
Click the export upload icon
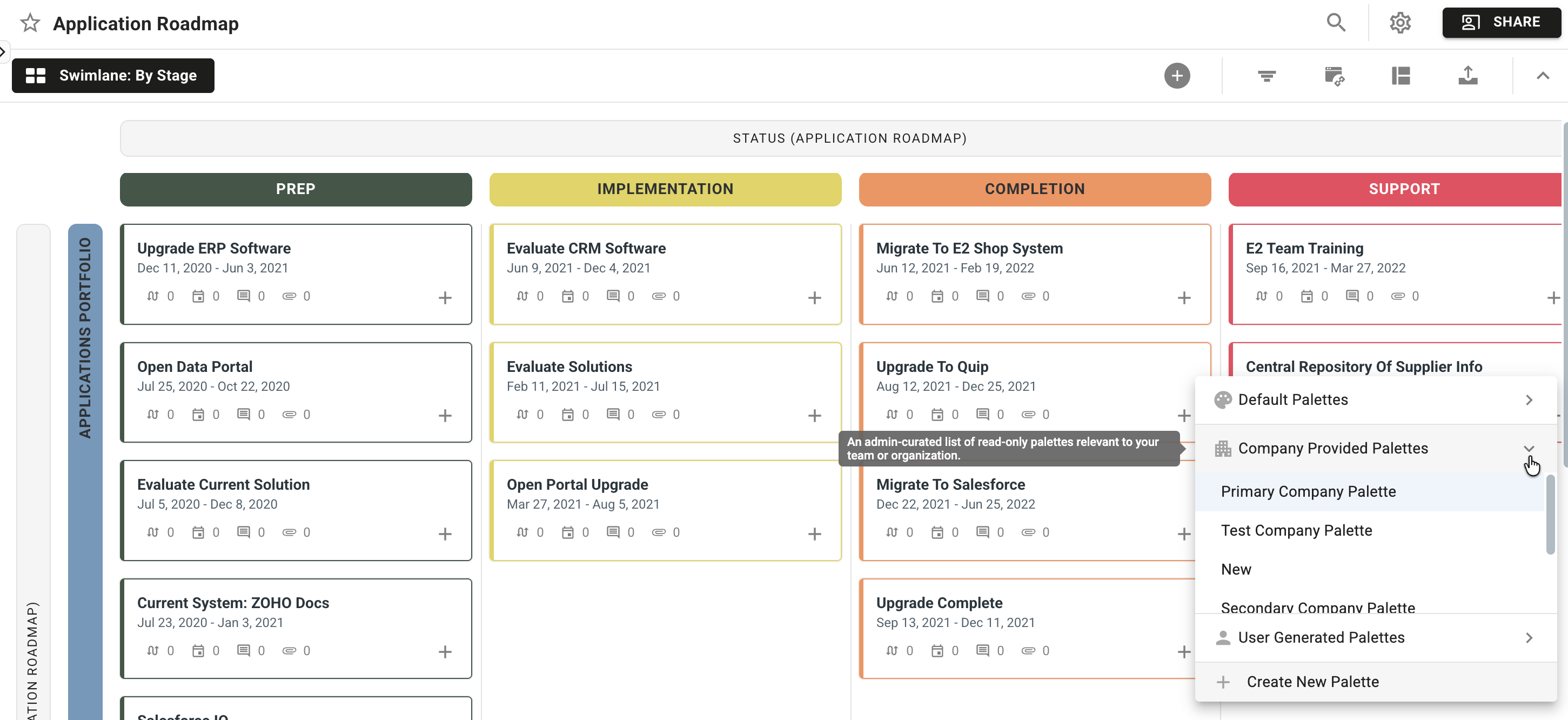pyautogui.click(x=1468, y=75)
